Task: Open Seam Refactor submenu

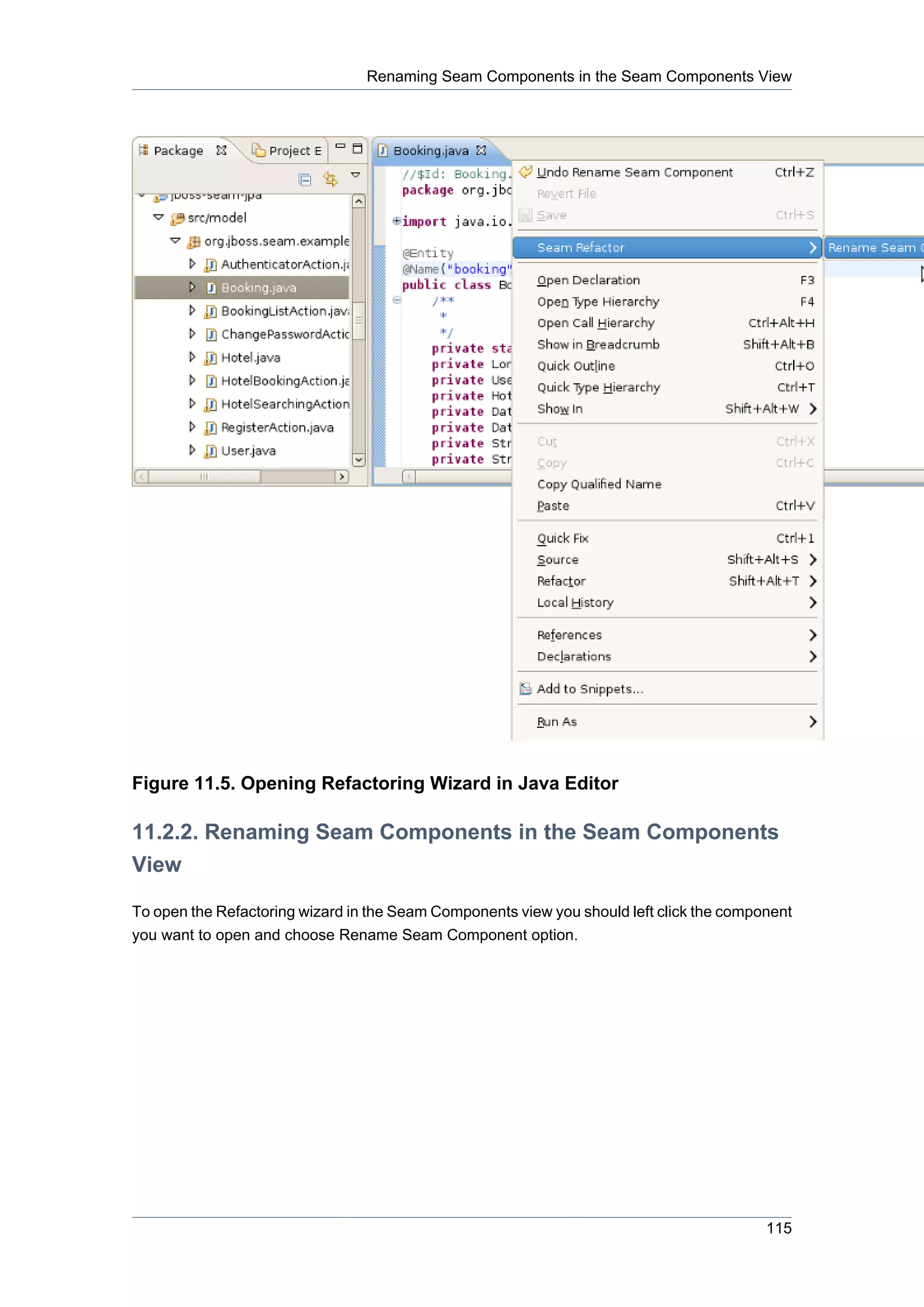Action: coord(667,248)
